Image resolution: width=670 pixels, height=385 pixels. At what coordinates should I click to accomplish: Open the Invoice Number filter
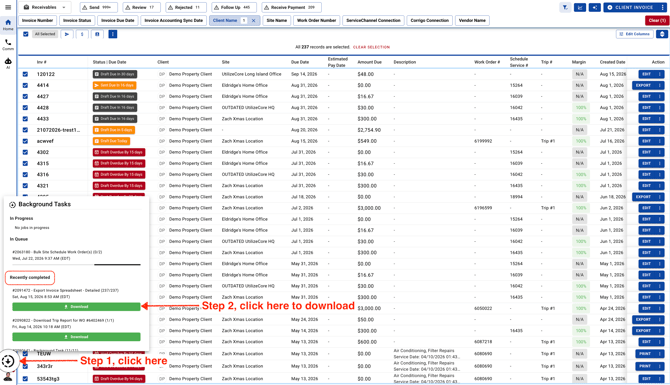[x=37, y=21]
